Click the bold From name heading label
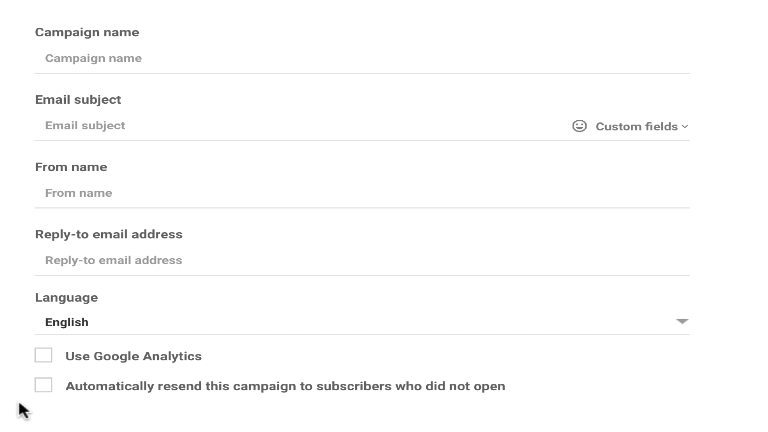768x432 pixels. [x=71, y=167]
